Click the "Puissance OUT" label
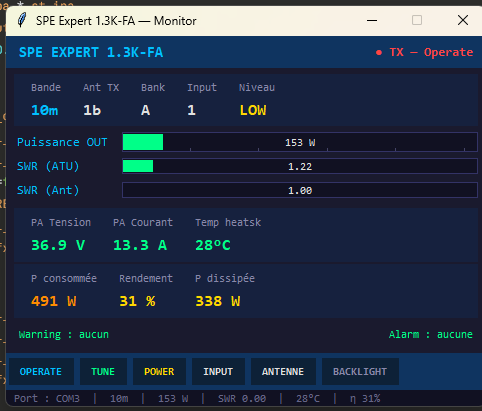 (x=62, y=142)
